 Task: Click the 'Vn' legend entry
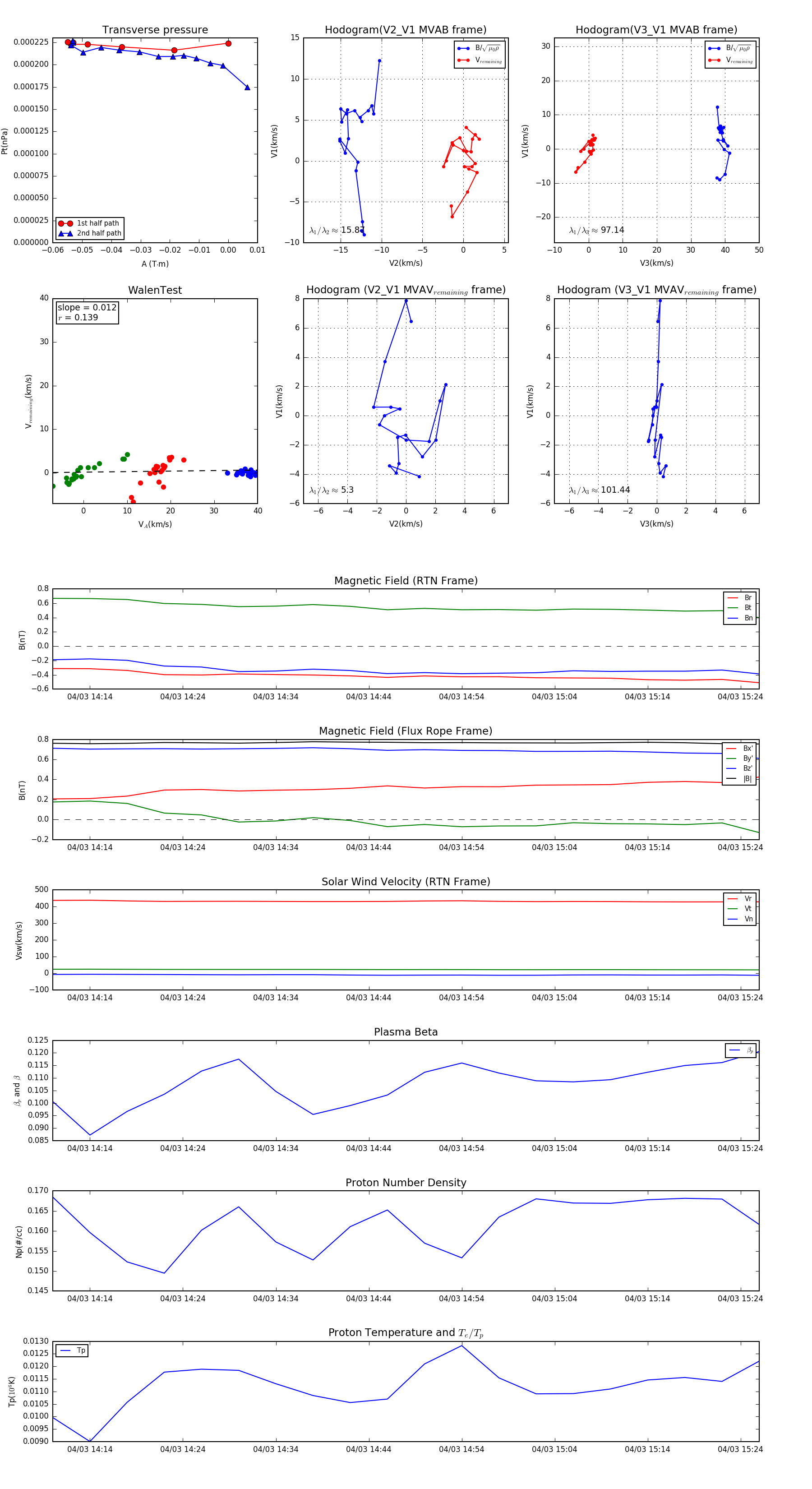point(740,919)
